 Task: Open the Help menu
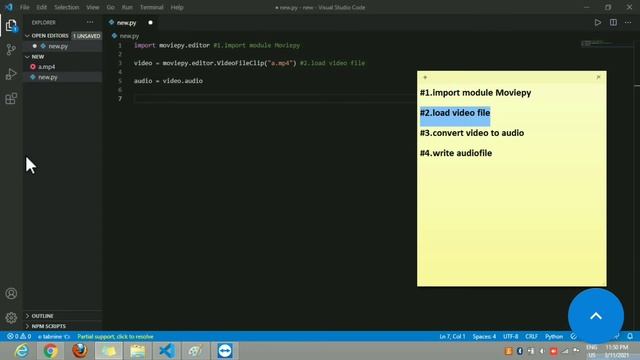coord(177,7)
